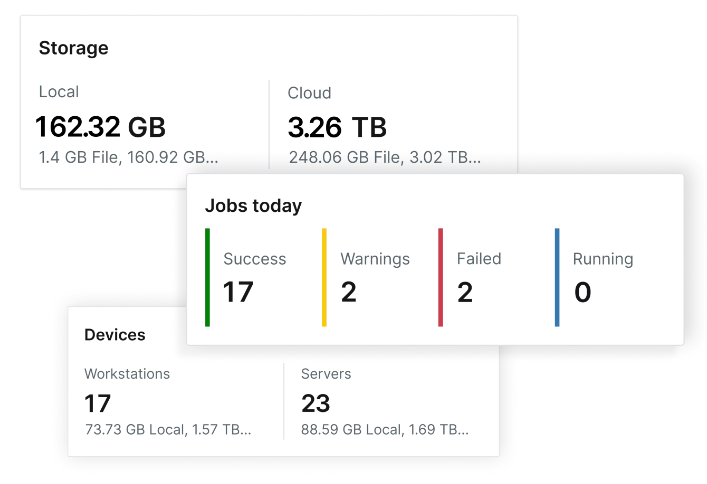Click the Servers count of 23
This screenshot has height=484, width=707.
(x=316, y=403)
